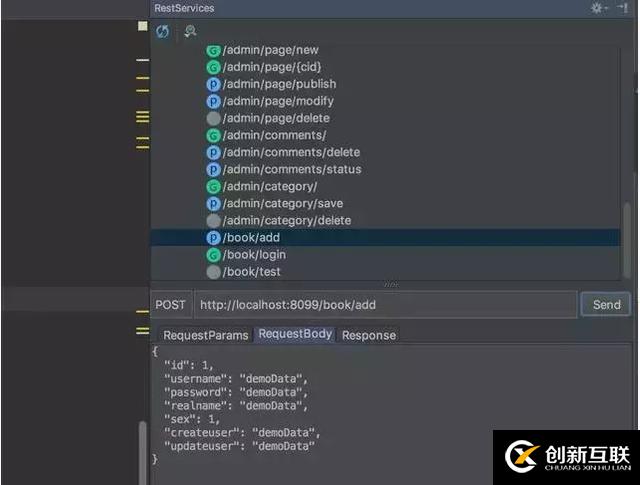
Task: Click POST icon of /admin/page/modify
Action: [x=213, y=102]
